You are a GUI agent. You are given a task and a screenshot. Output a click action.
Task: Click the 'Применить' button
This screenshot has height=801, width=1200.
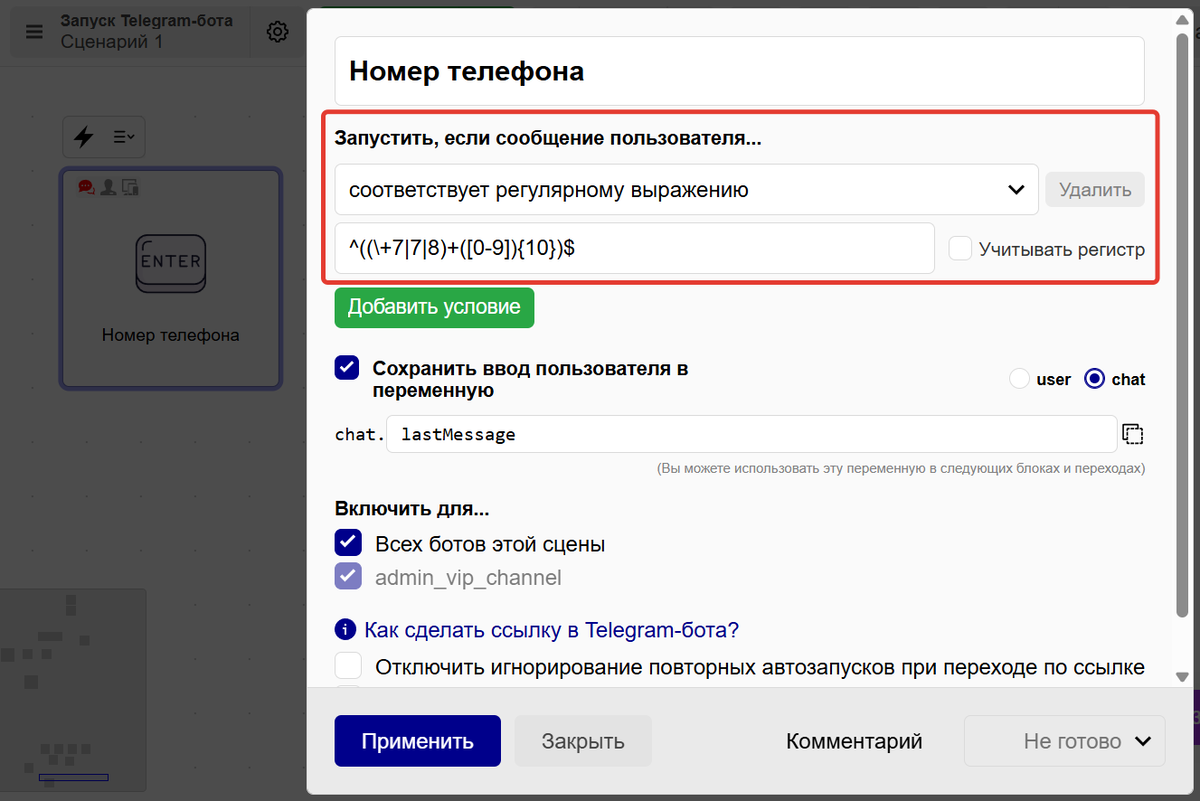tap(417, 741)
